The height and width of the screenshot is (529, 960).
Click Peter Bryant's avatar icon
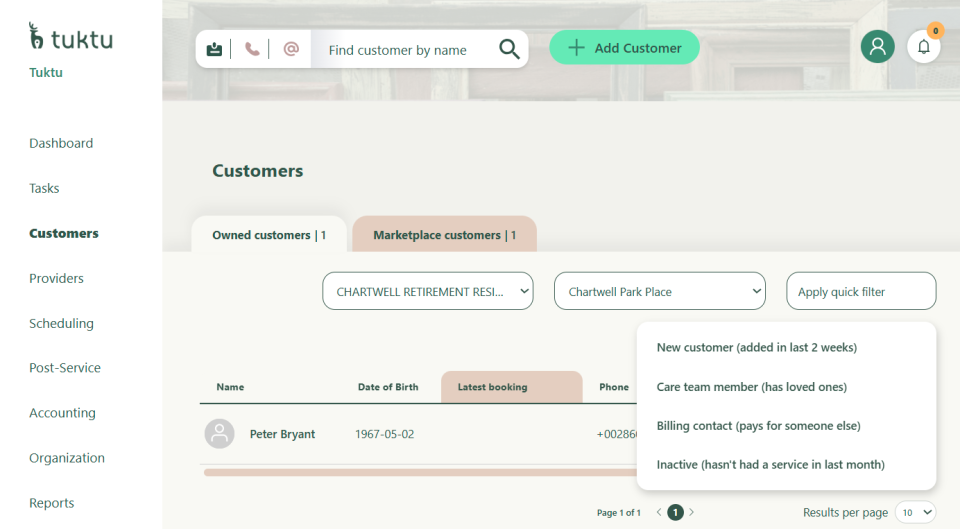[x=219, y=434]
